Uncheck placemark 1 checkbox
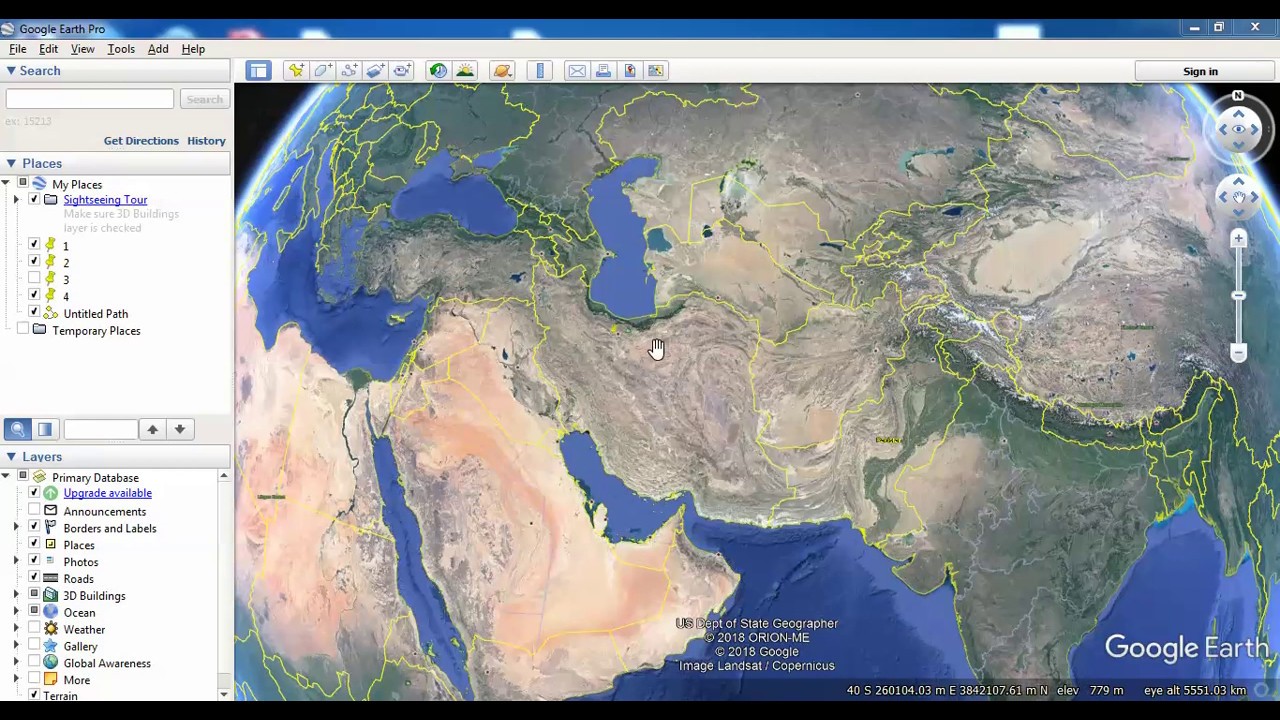 coord(34,245)
